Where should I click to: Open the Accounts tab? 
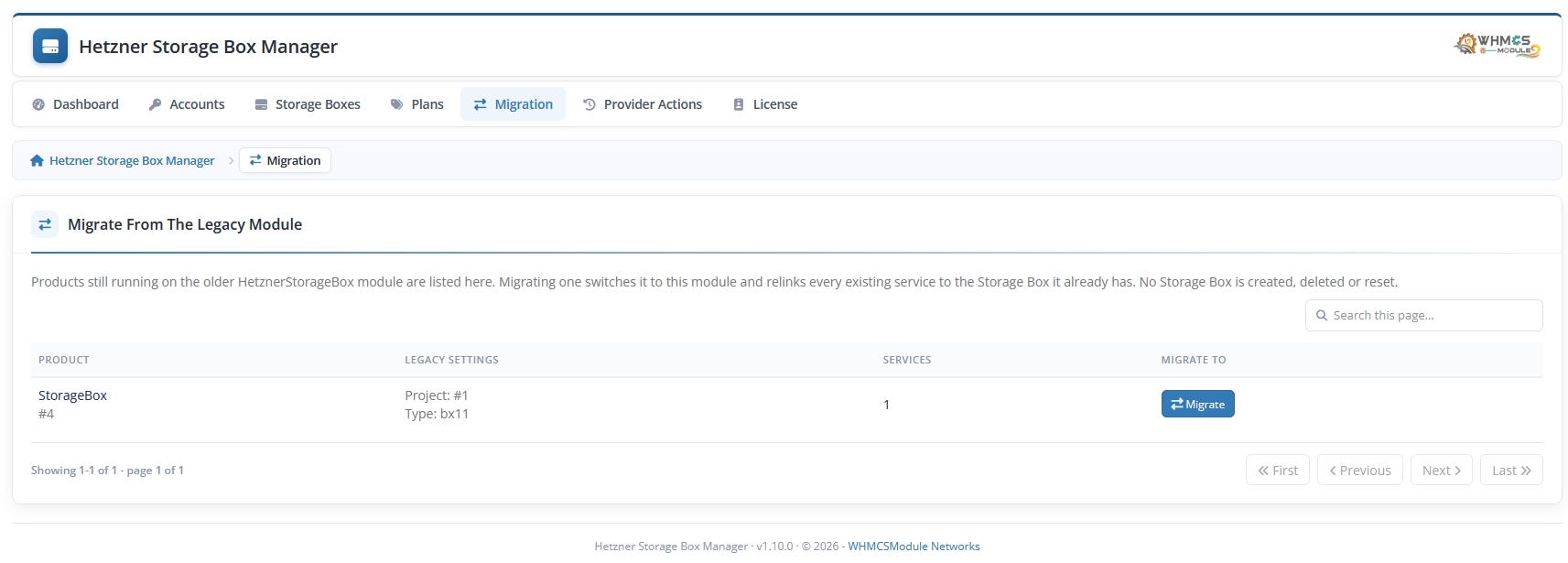tap(187, 104)
